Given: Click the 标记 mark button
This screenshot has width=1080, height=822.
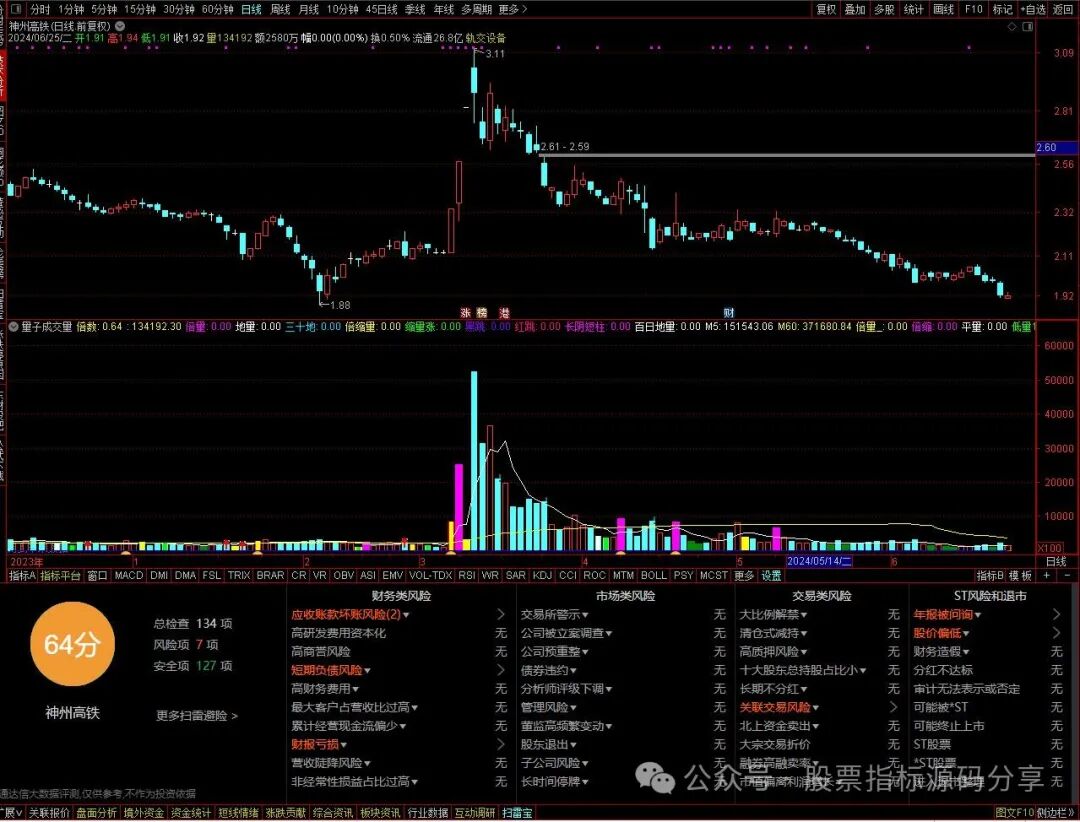Looking at the screenshot, I should [x=1002, y=9].
